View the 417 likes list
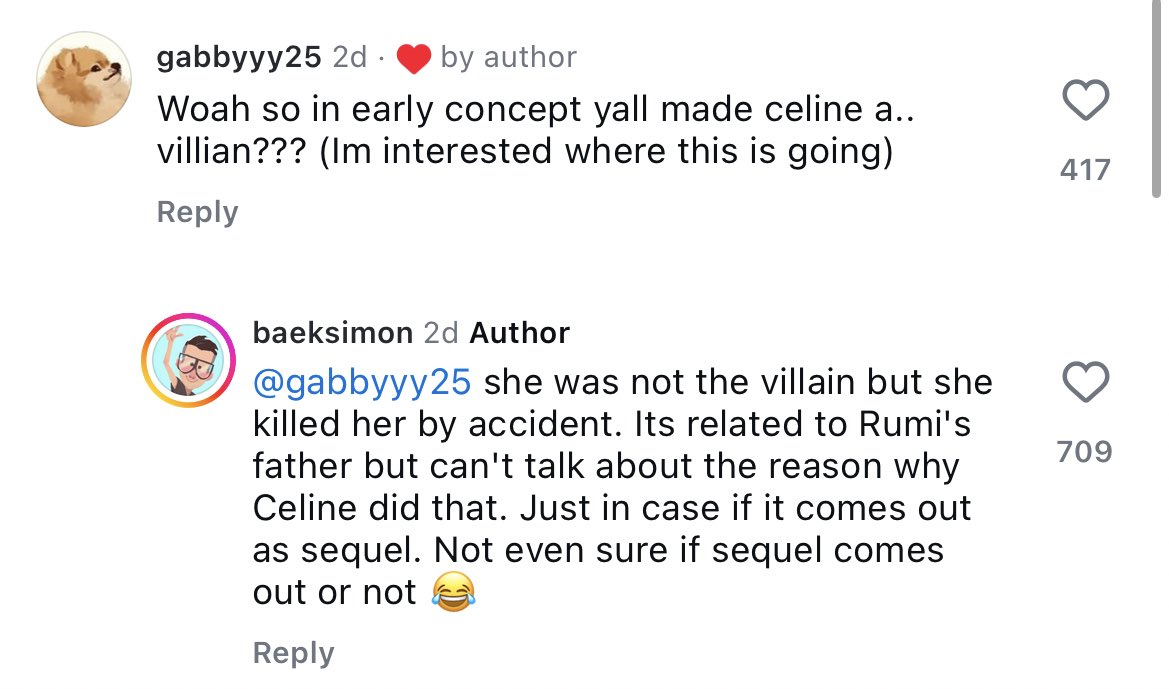Viewport: 1169px width, 689px height. [x=1085, y=170]
